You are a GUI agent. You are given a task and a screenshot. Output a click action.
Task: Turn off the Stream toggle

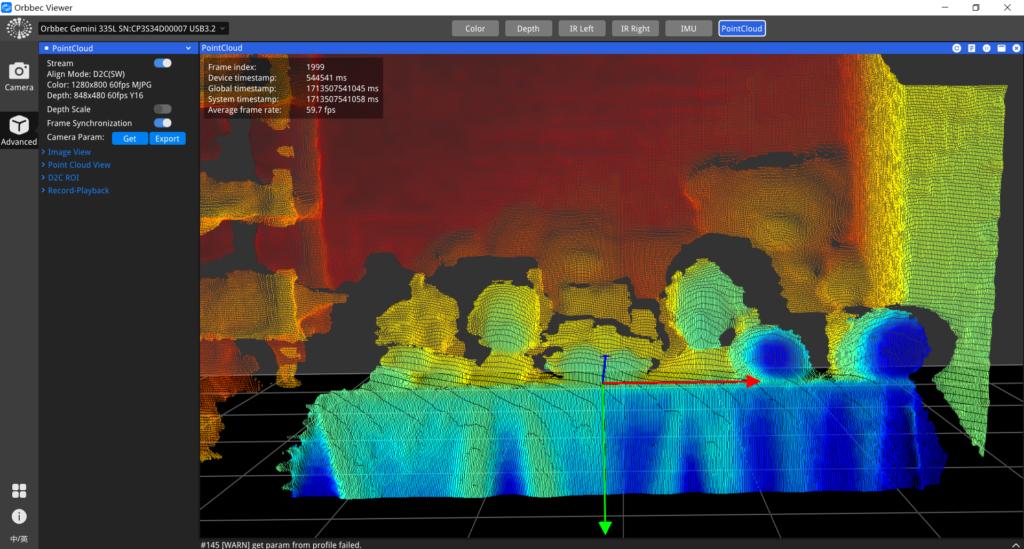coord(162,63)
